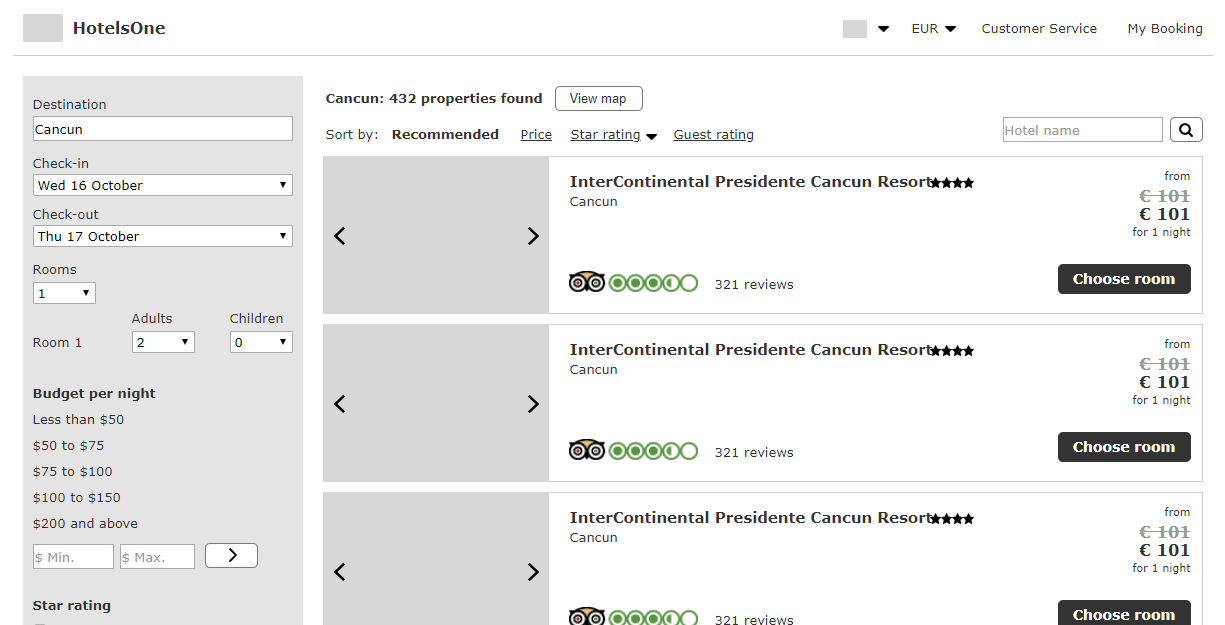Choose room for first hotel listing
This screenshot has height=625, width=1225.
pyautogui.click(x=1124, y=279)
